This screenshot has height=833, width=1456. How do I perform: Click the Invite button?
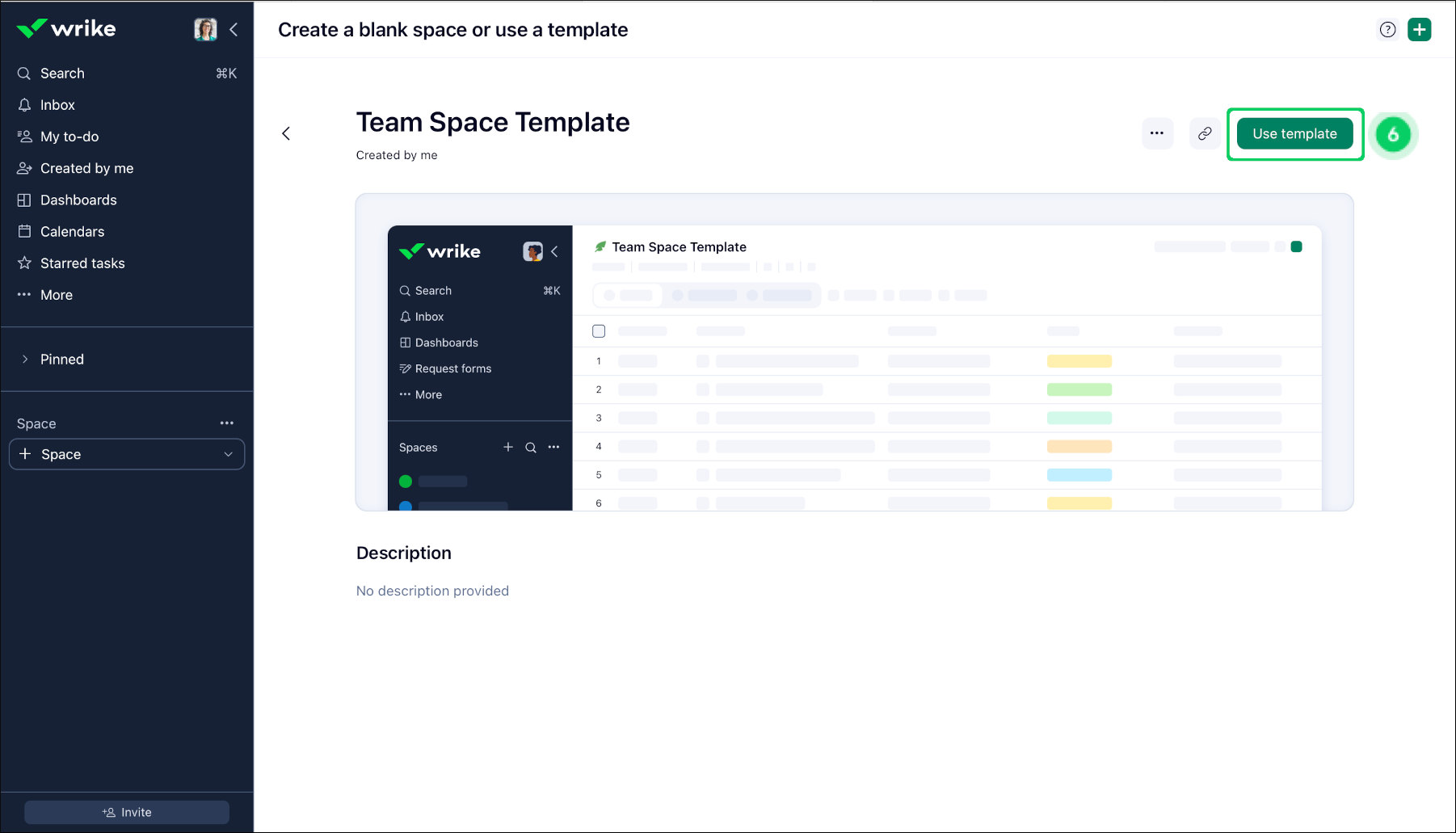(127, 812)
